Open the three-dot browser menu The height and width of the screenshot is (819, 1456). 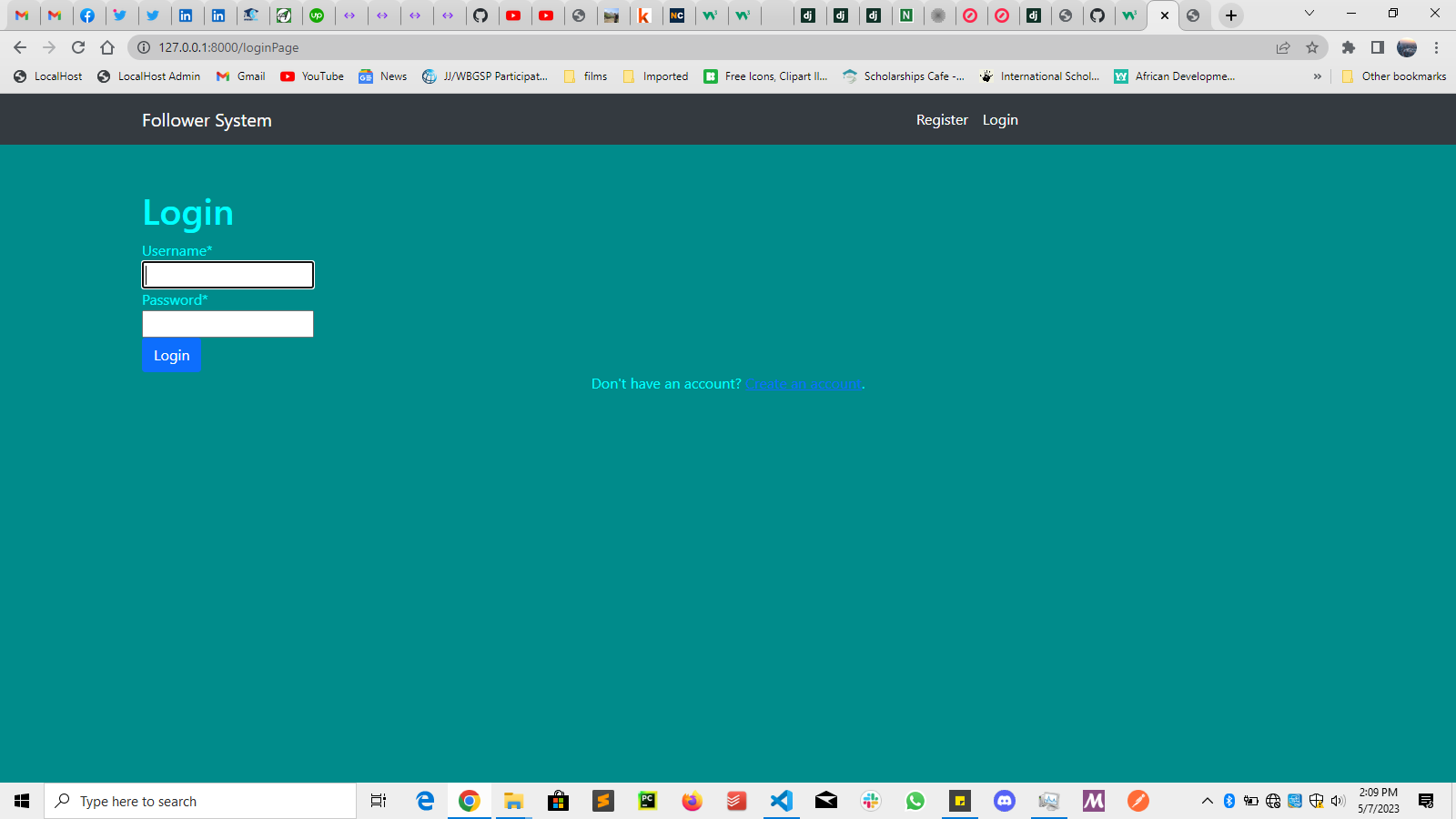click(1438, 47)
